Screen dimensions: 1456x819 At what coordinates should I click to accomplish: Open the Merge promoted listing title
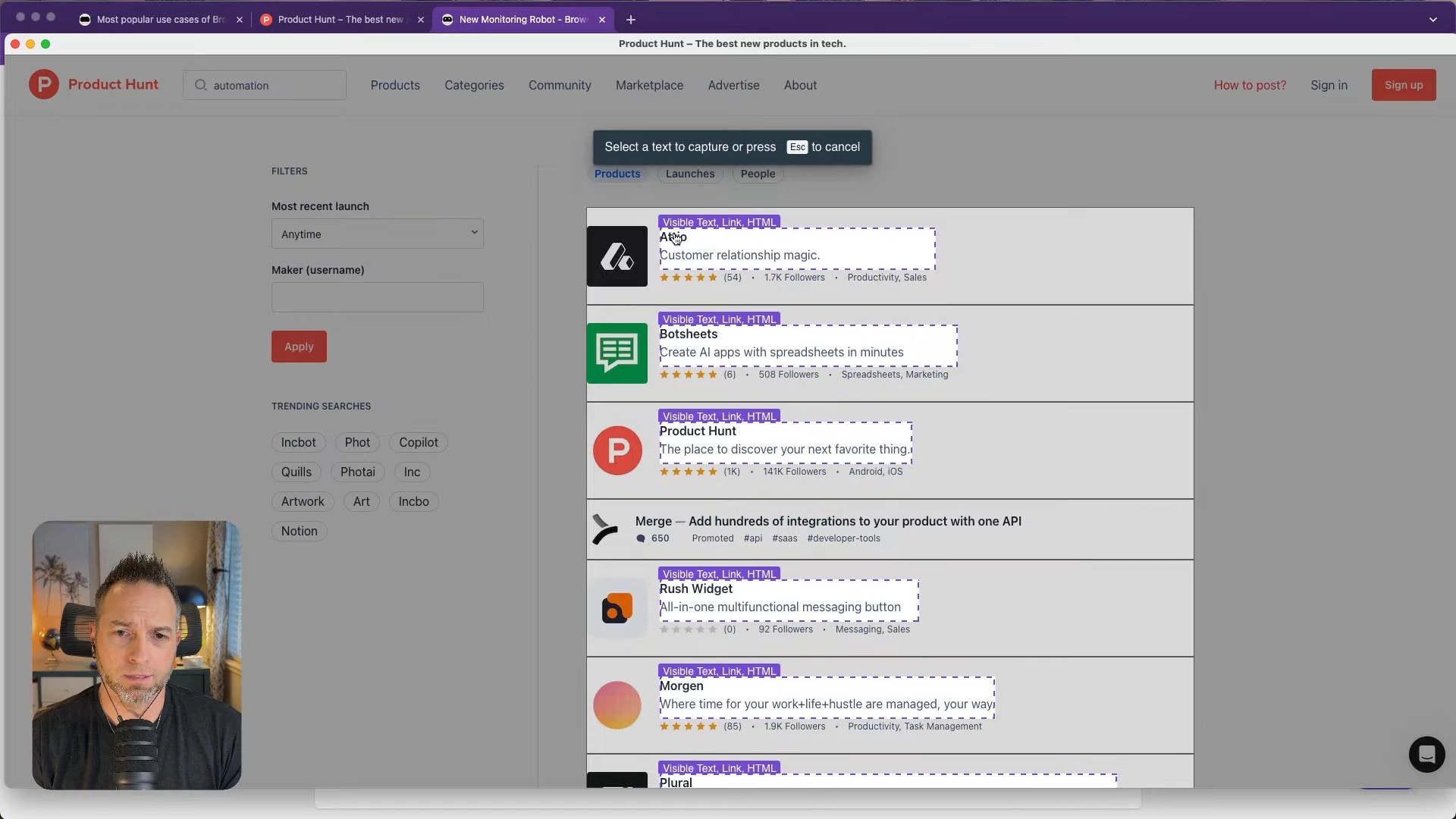(x=828, y=521)
